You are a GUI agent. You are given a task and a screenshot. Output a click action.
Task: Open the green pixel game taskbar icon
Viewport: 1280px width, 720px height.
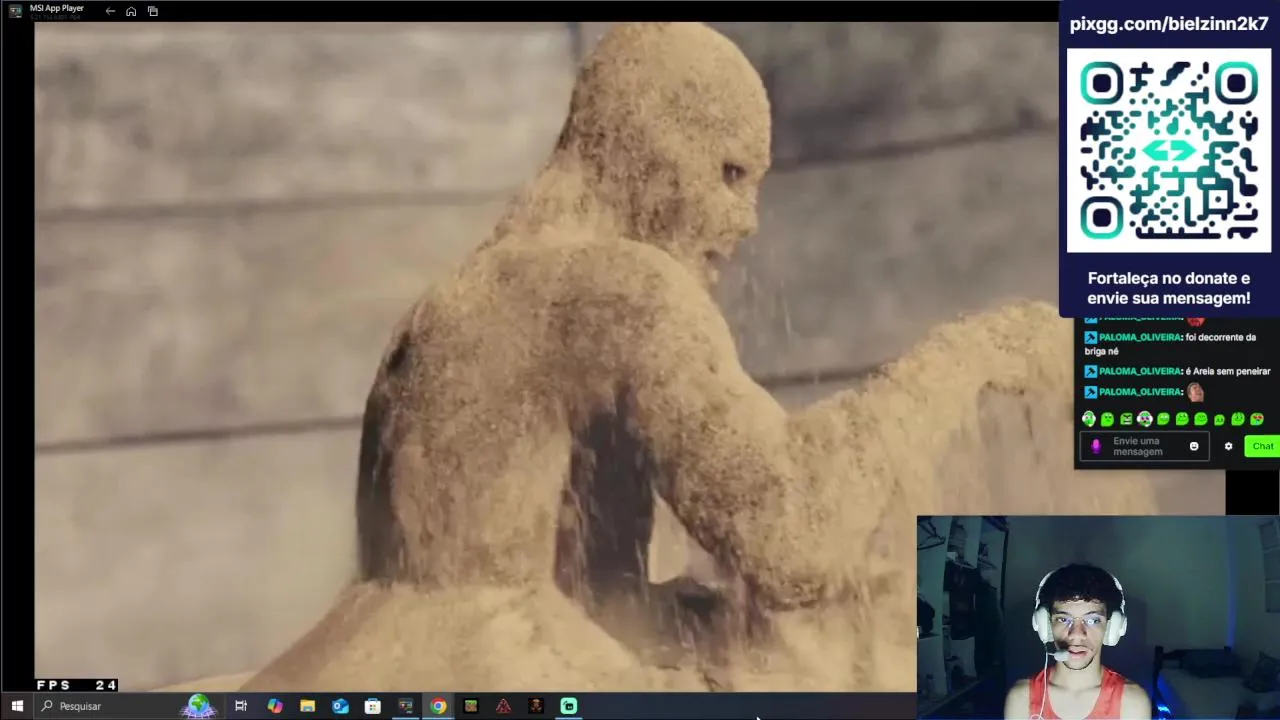(x=471, y=706)
